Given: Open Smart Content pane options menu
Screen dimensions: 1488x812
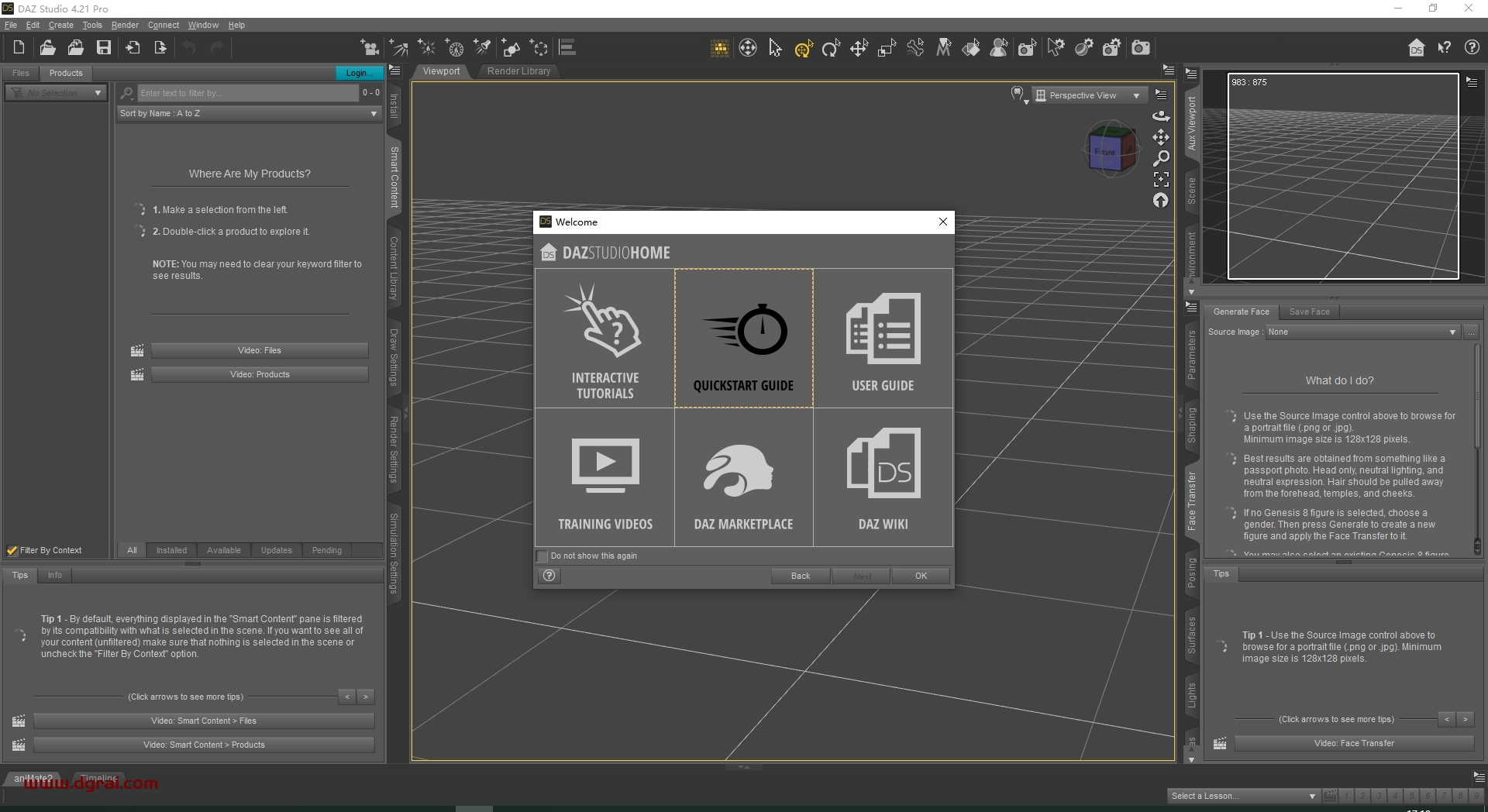Looking at the screenshot, I should [394, 71].
